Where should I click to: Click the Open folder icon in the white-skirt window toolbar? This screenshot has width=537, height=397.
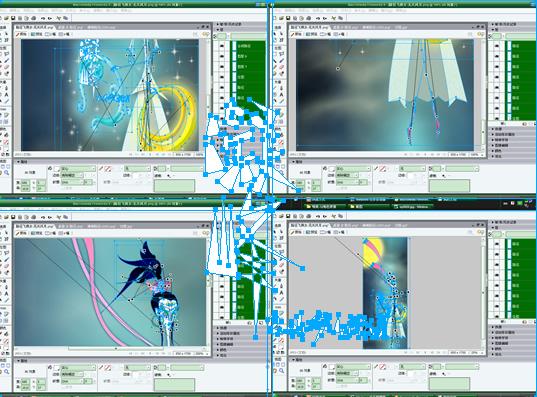(281, 18)
